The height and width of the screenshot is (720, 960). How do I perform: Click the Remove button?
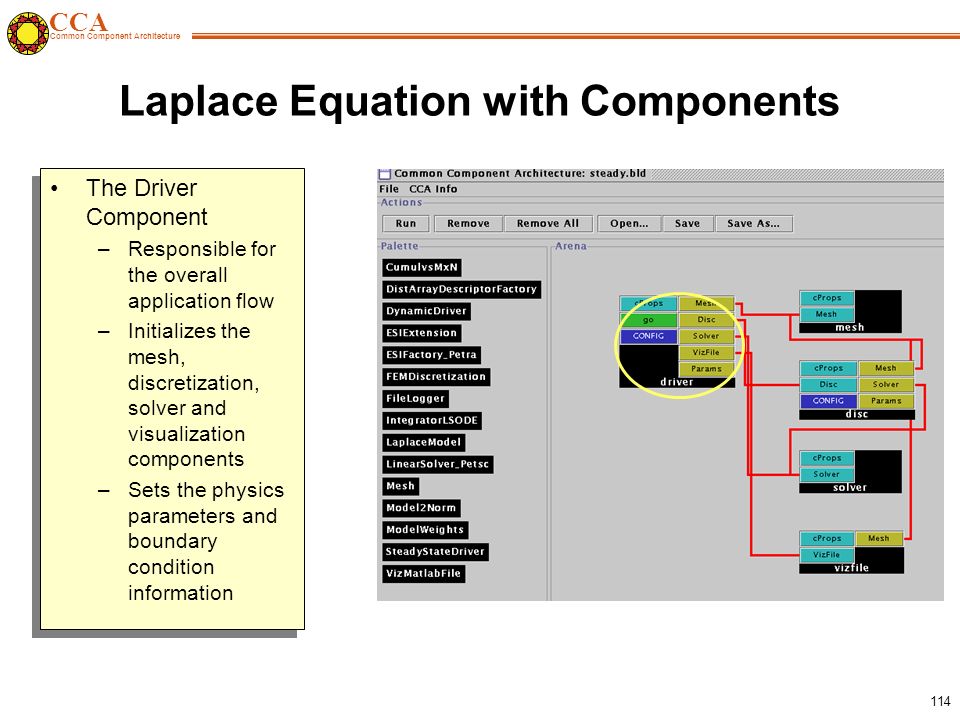pos(468,223)
